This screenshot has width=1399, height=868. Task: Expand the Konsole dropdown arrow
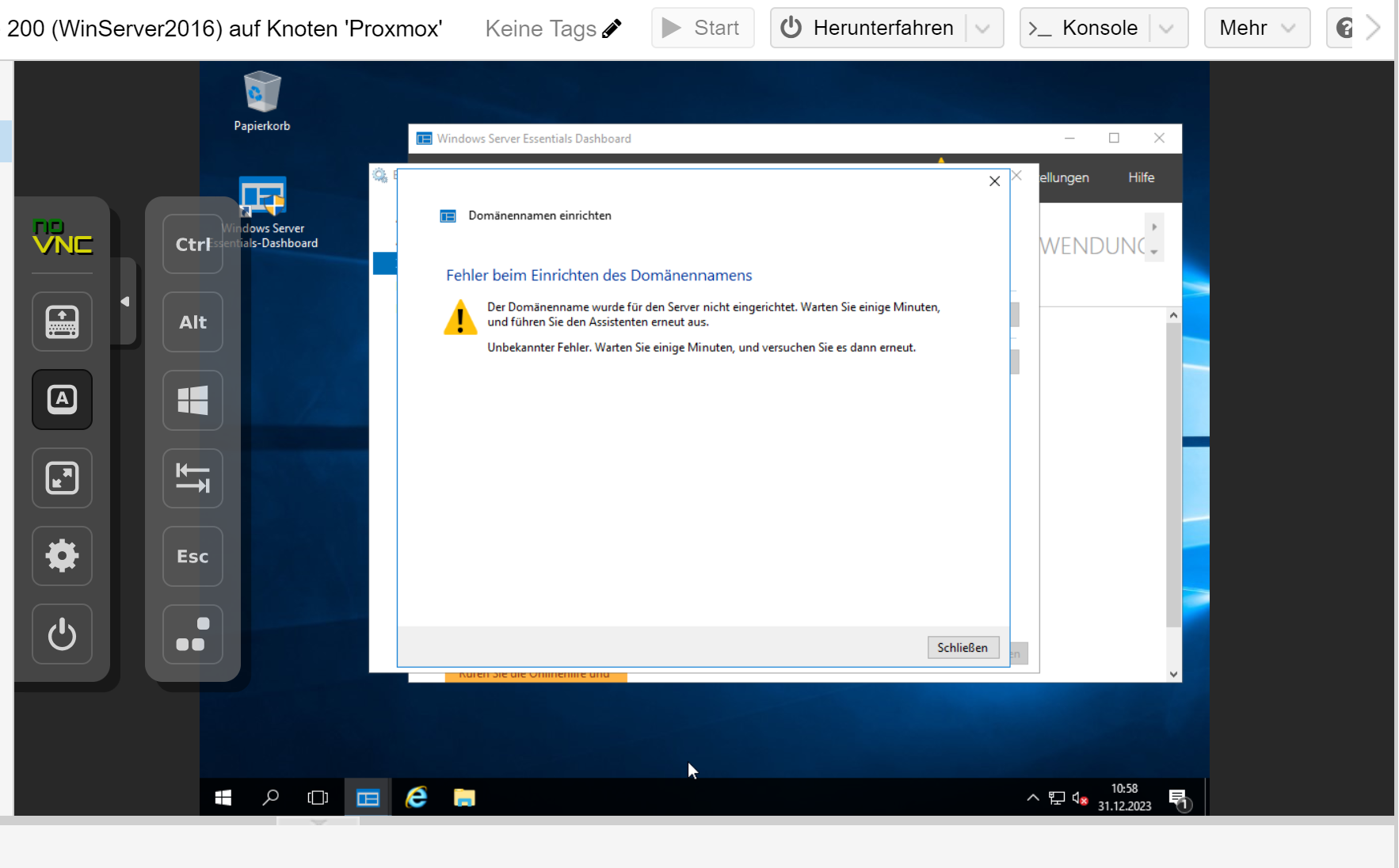click(1166, 29)
